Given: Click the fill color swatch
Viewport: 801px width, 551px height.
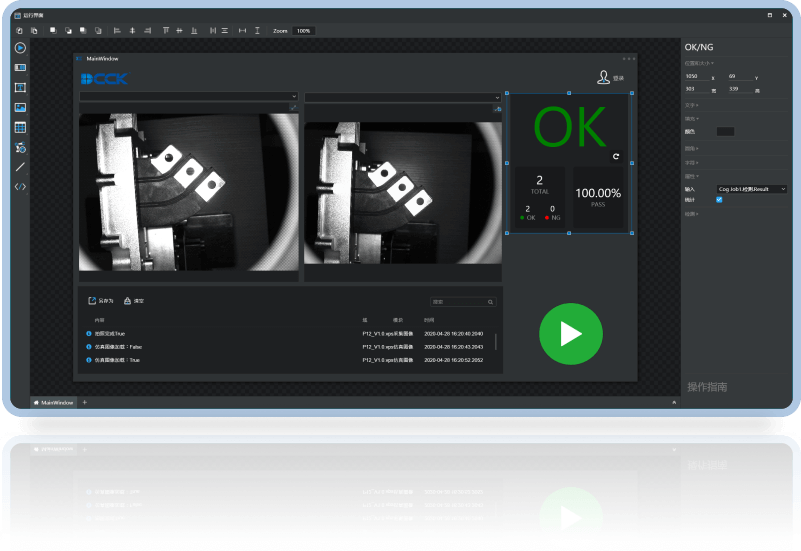Looking at the screenshot, I should [725, 131].
